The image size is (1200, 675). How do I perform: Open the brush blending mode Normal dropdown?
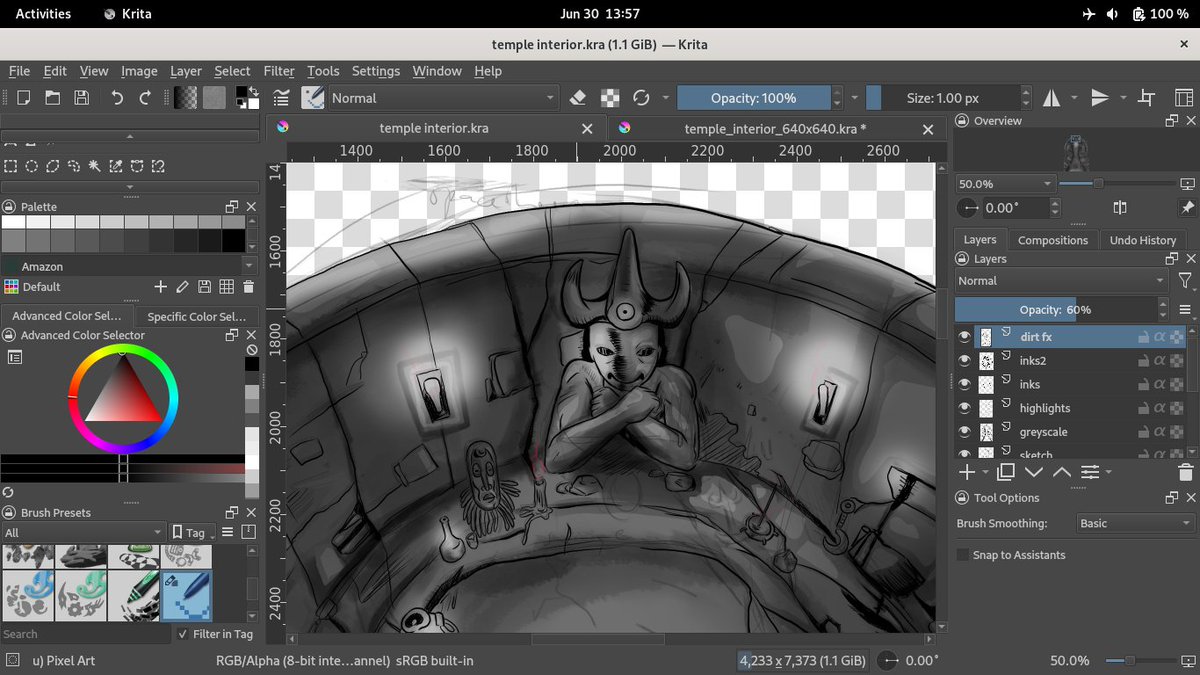pyautogui.click(x=443, y=98)
